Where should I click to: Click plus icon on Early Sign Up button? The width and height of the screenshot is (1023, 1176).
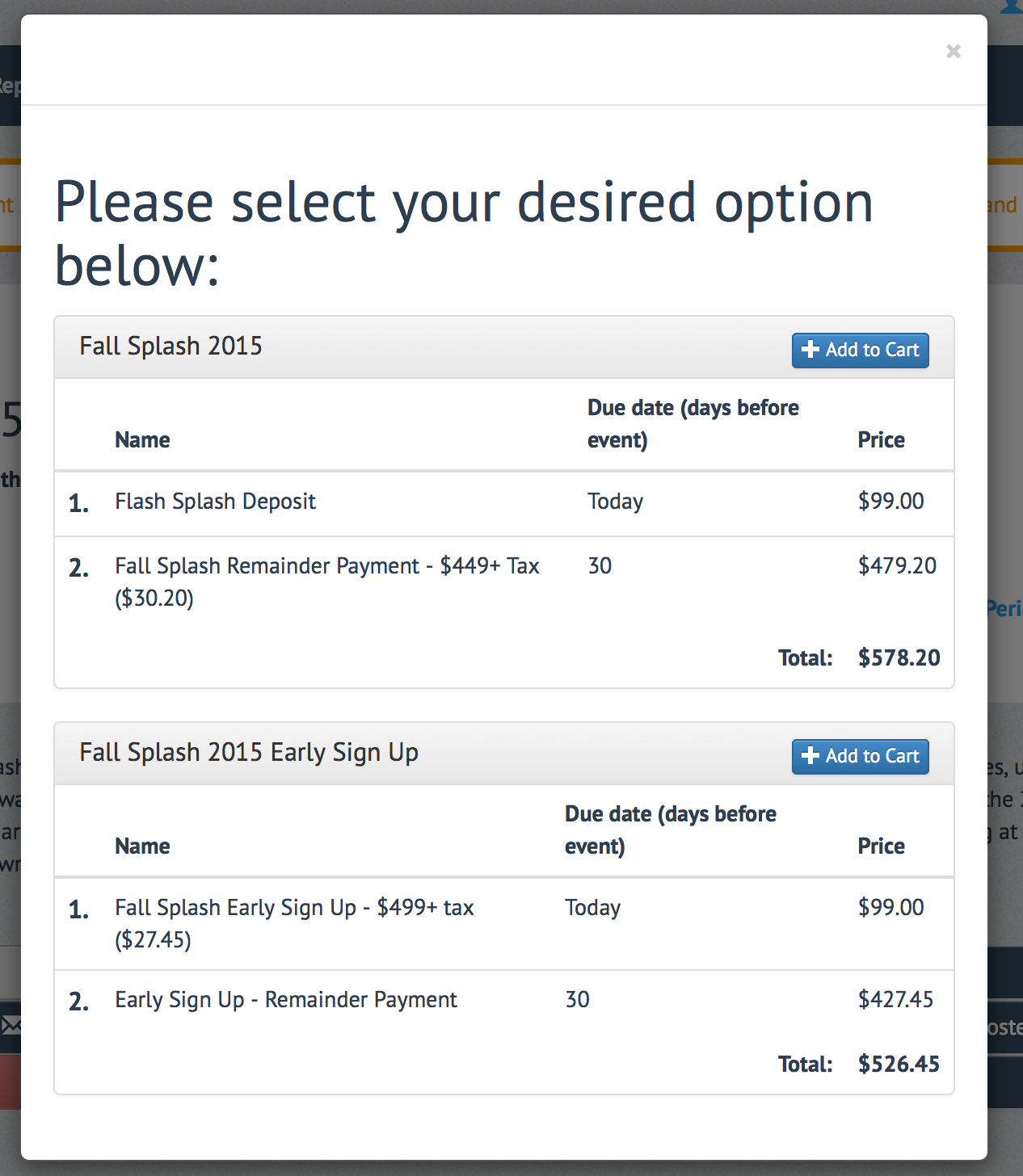click(810, 755)
